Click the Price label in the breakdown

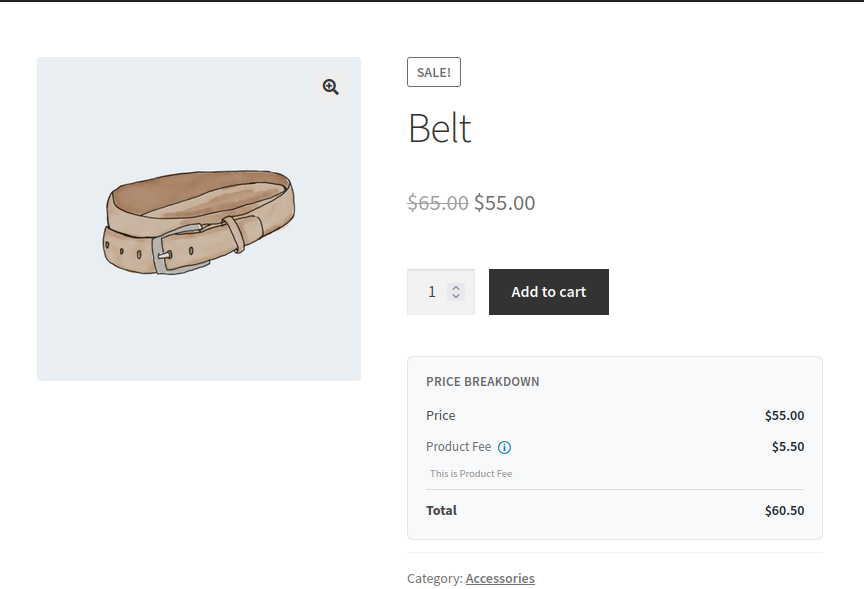[441, 416]
